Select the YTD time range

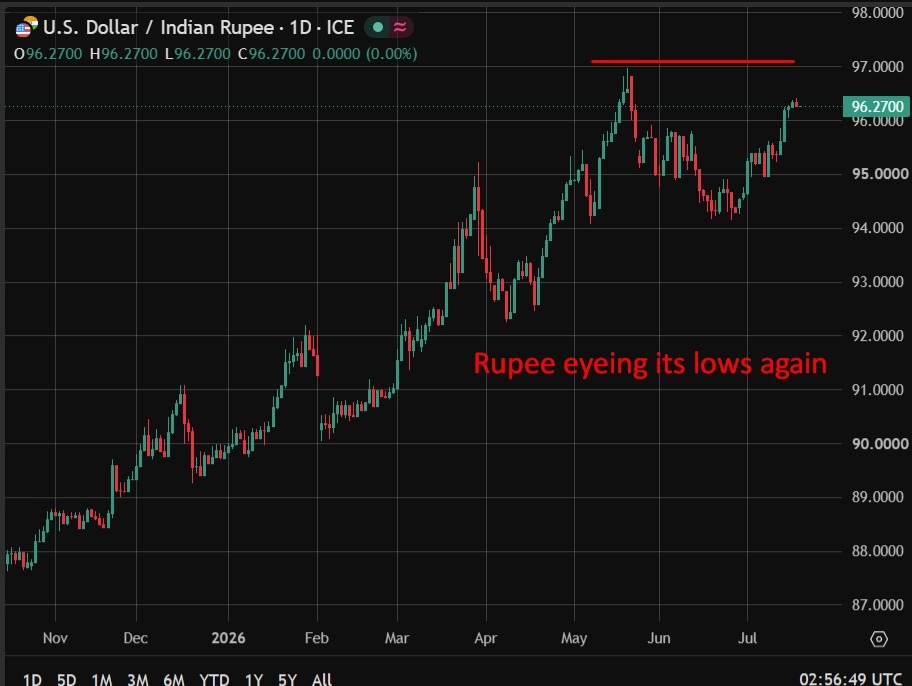214,679
